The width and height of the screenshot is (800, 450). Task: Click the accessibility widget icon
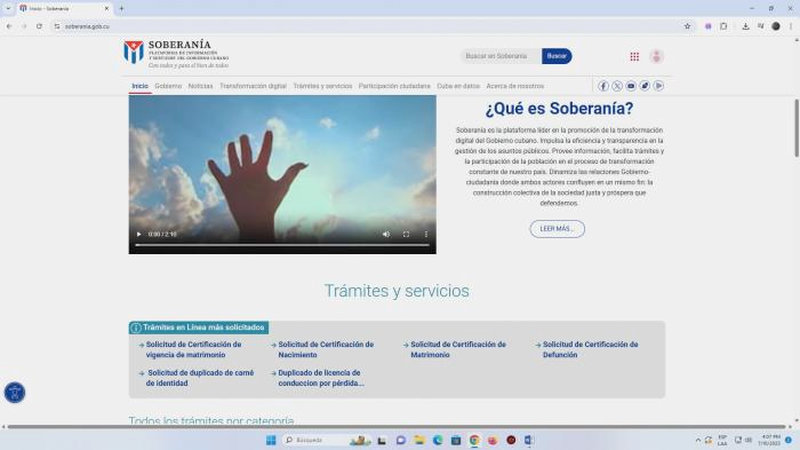click(x=15, y=392)
